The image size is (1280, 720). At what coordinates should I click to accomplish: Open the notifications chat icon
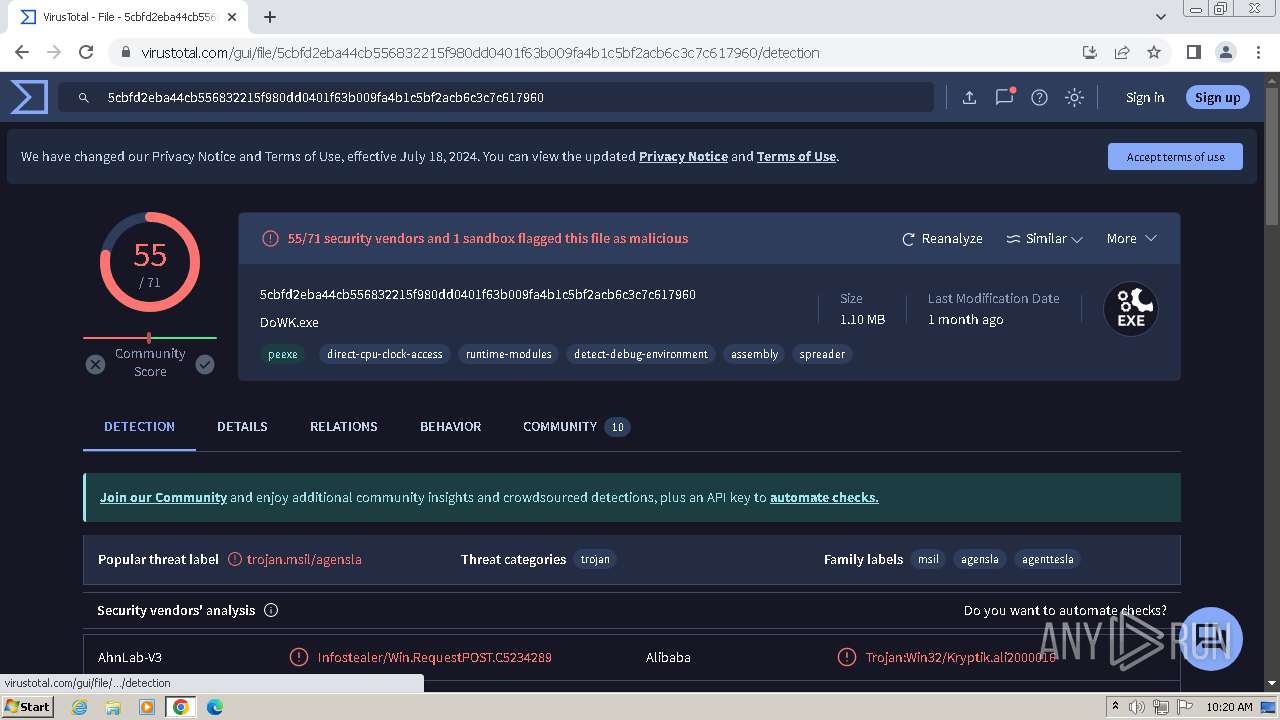(x=1004, y=97)
